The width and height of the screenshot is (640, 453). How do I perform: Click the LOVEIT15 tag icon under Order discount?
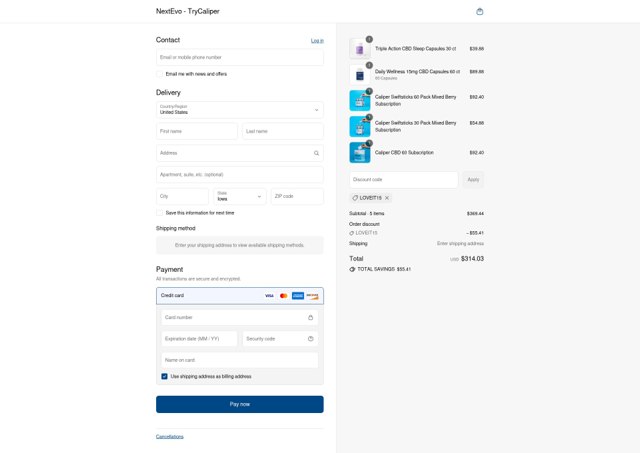click(x=351, y=233)
